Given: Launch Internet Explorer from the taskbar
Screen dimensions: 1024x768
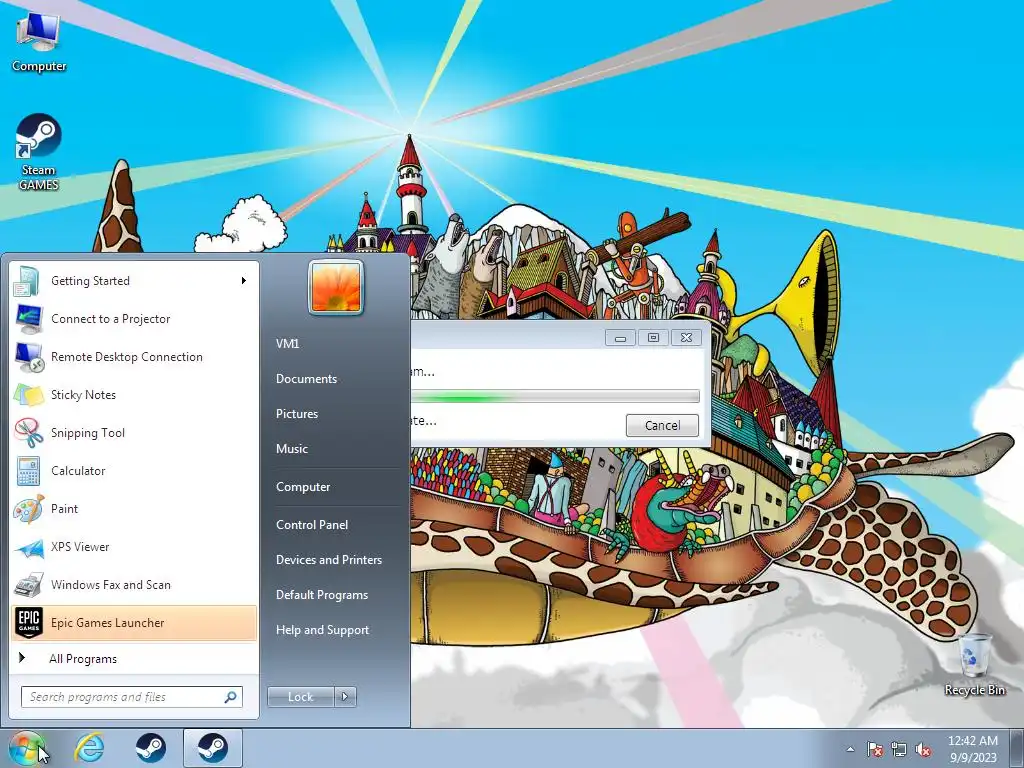Looking at the screenshot, I should tap(89, 748).
